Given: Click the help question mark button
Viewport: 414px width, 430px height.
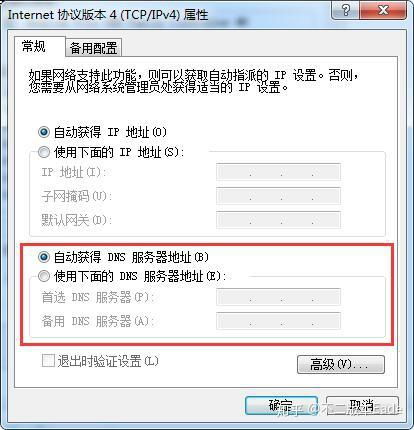Looking at the screenshot, I should coord(346,10).
